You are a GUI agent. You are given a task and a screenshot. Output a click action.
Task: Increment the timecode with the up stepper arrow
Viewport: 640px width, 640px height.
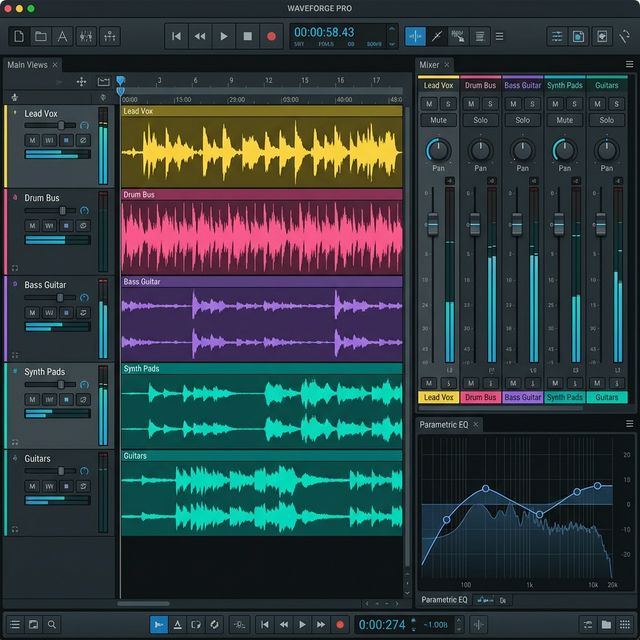pos(392,29)
